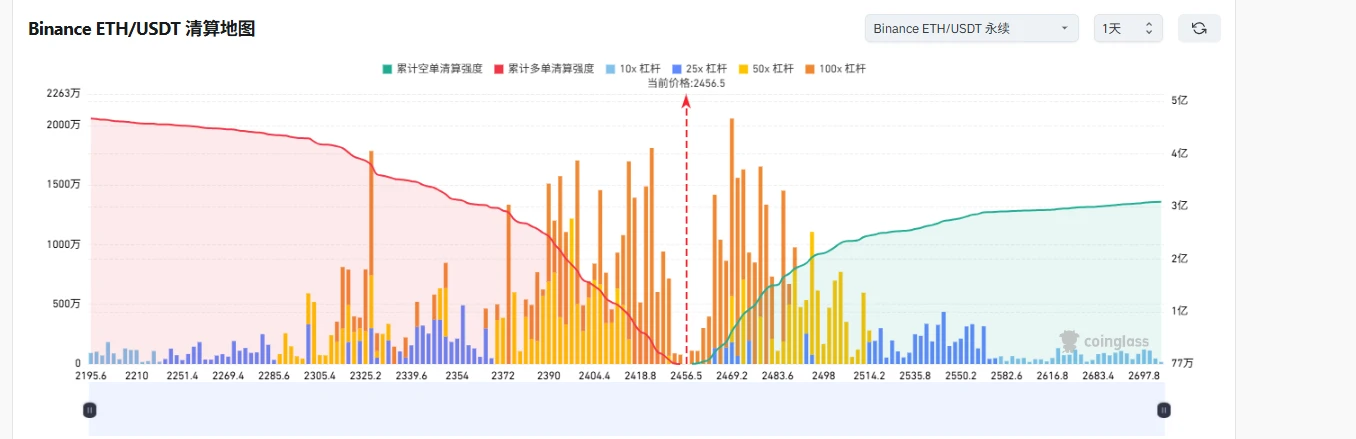The height and width of the screenshot is (439, 1356).
Task: Click the zoom range slider track
Action: tap(626, 409)
